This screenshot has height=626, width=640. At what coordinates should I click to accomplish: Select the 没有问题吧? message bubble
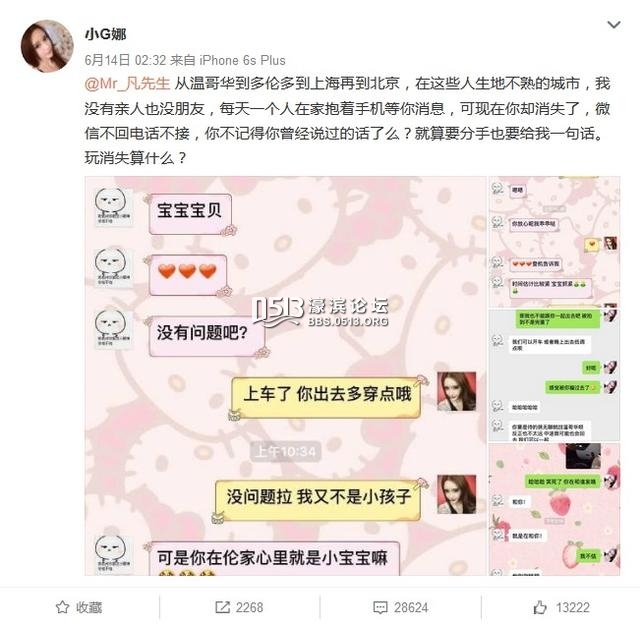pyautogui.click(x=207, y=336)
